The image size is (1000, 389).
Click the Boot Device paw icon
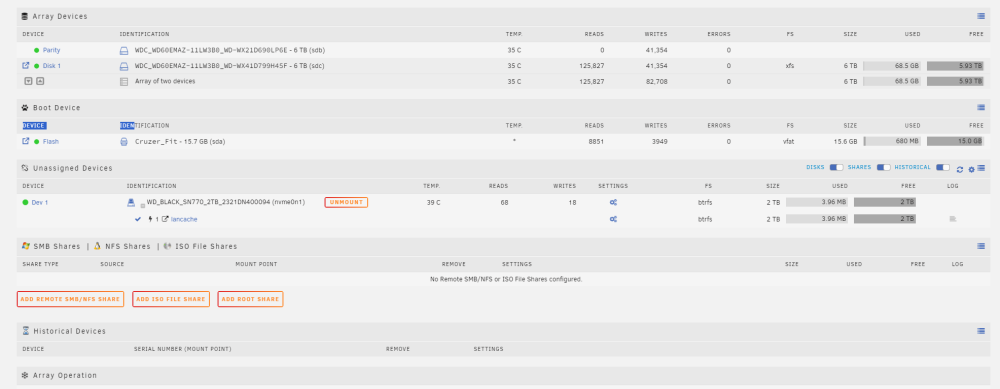[25, 108]
